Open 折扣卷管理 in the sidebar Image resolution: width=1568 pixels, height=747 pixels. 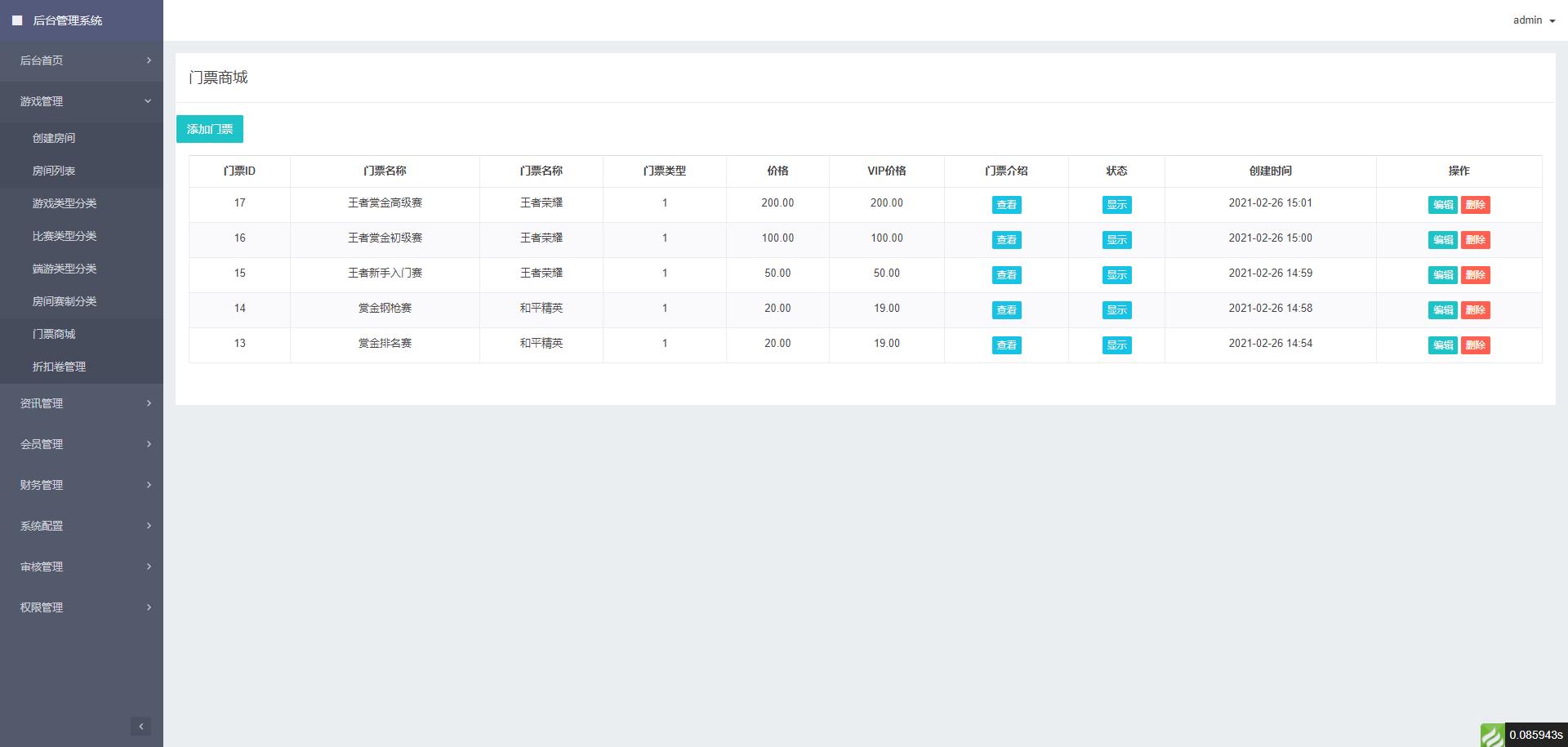(x=82, y=367)
